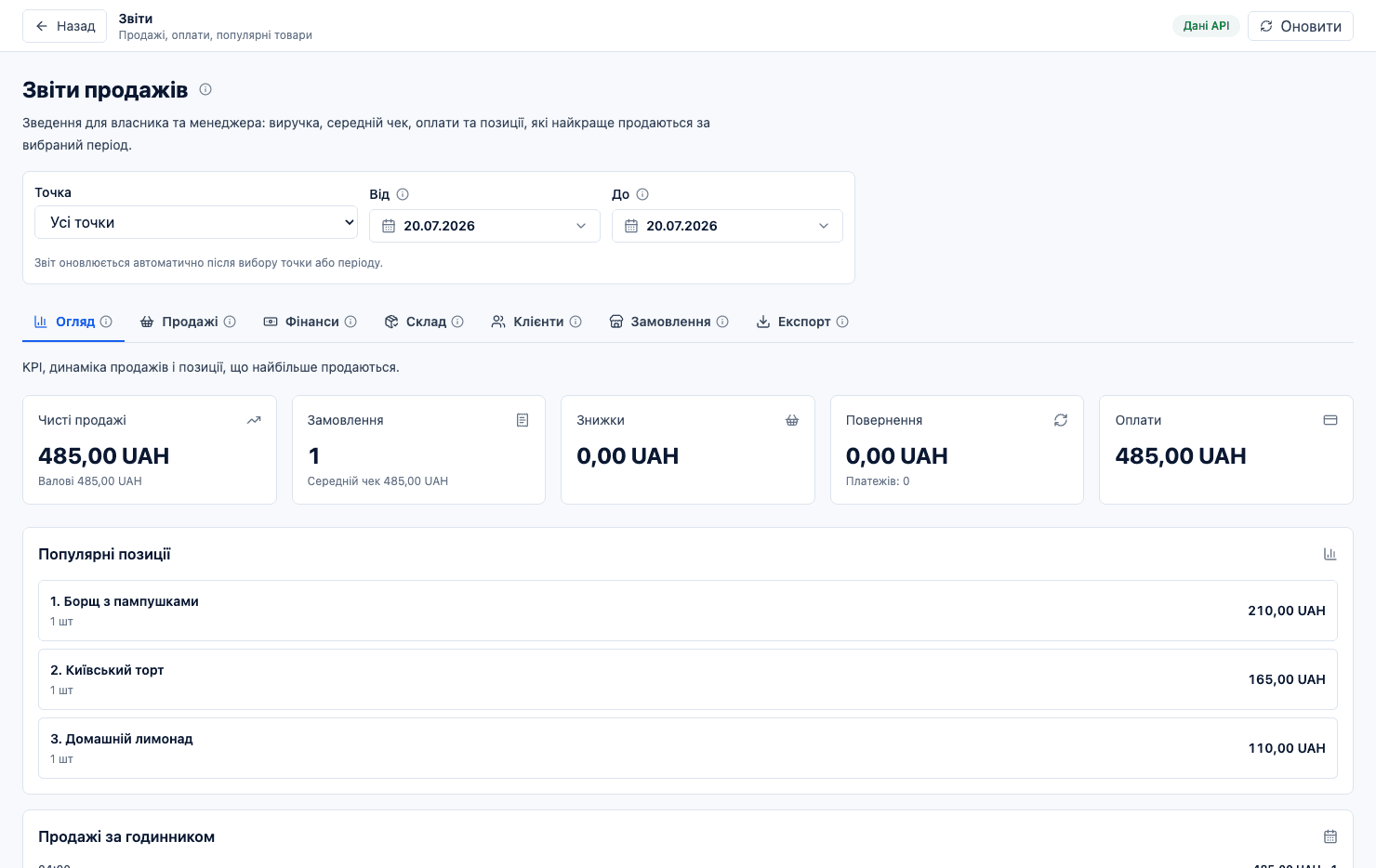
Task: Click the info icon on Склад tab
Action: (457, 322)
